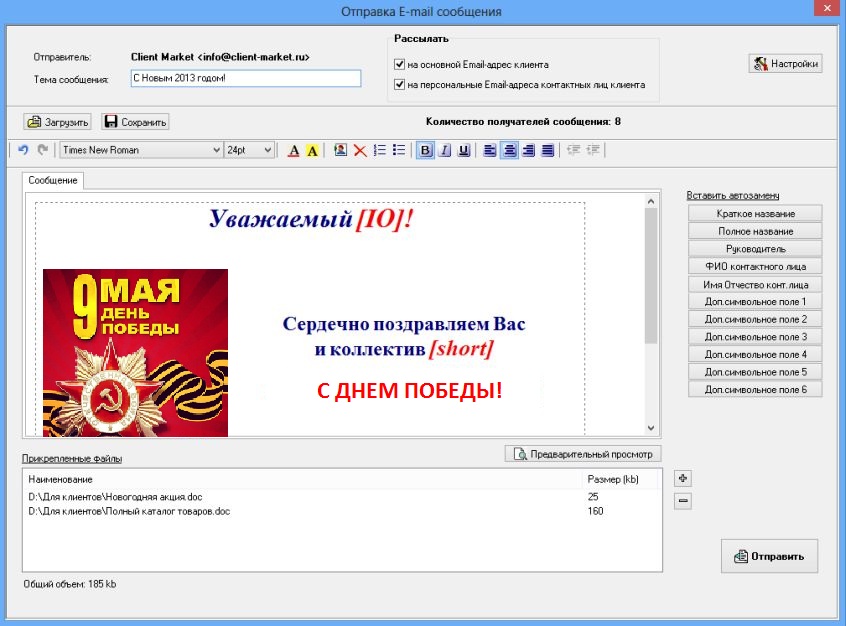
Task: Toggle Underline formatting
Action: [464, 151]
